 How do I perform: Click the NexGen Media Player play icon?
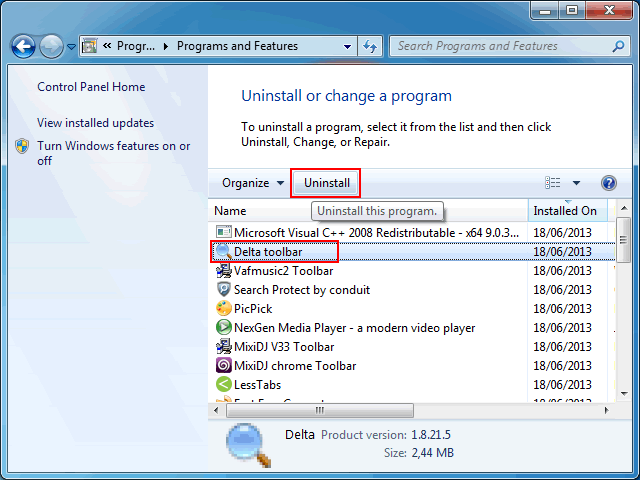pyautogui.click(x=223, y=327)
